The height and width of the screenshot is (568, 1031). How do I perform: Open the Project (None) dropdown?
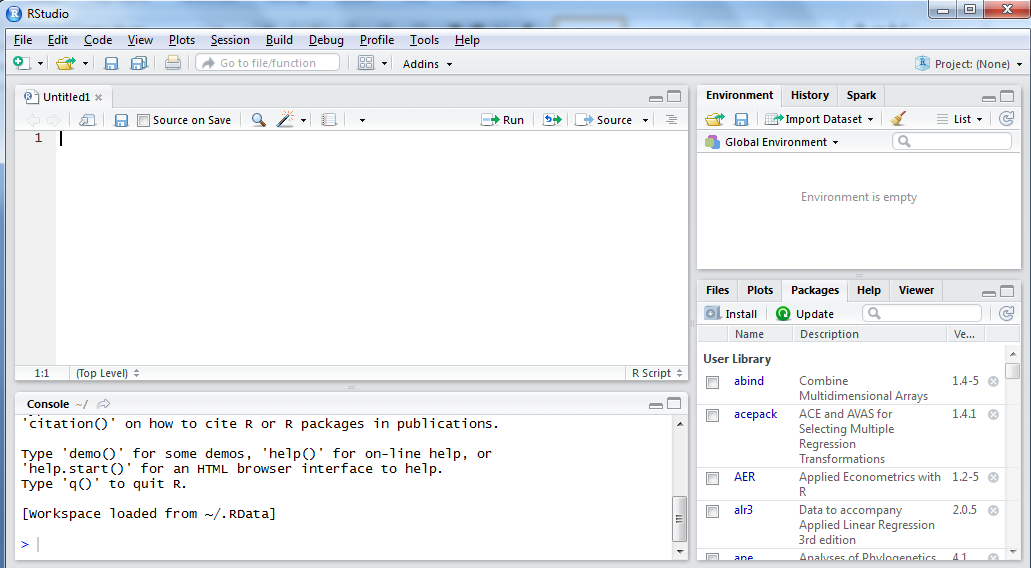point(969,64)
